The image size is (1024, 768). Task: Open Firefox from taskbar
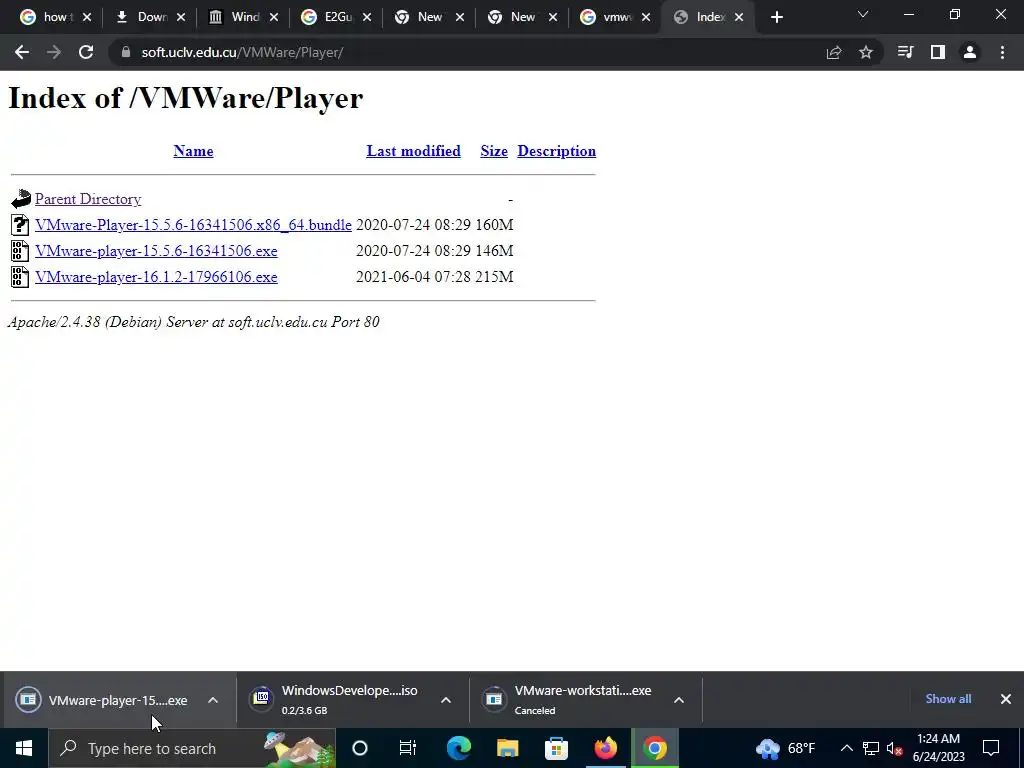[605, 748]
